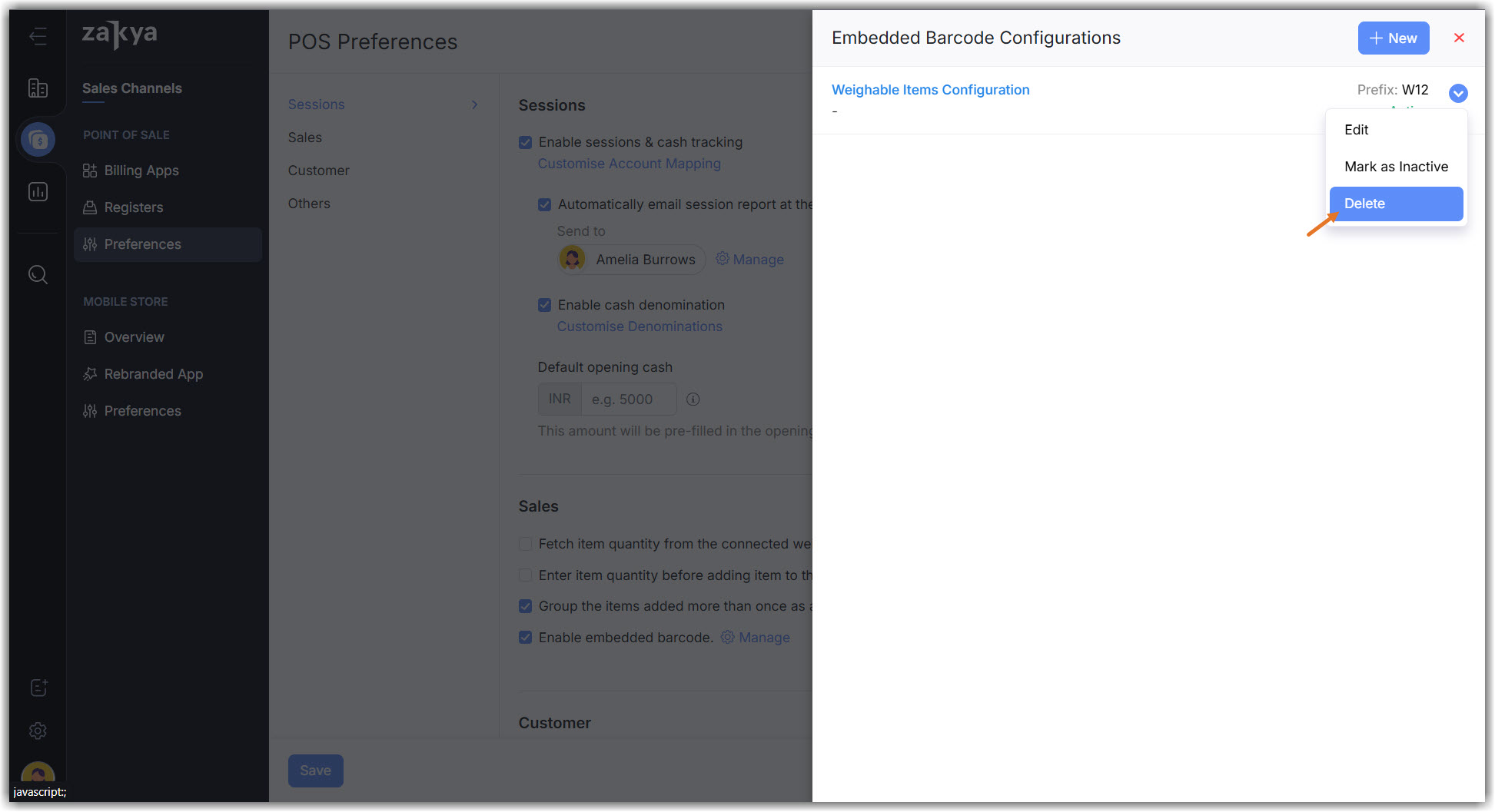Collapse the left sidebar arrow icon
Screen dimensions: 1495x812
(38, 36)
